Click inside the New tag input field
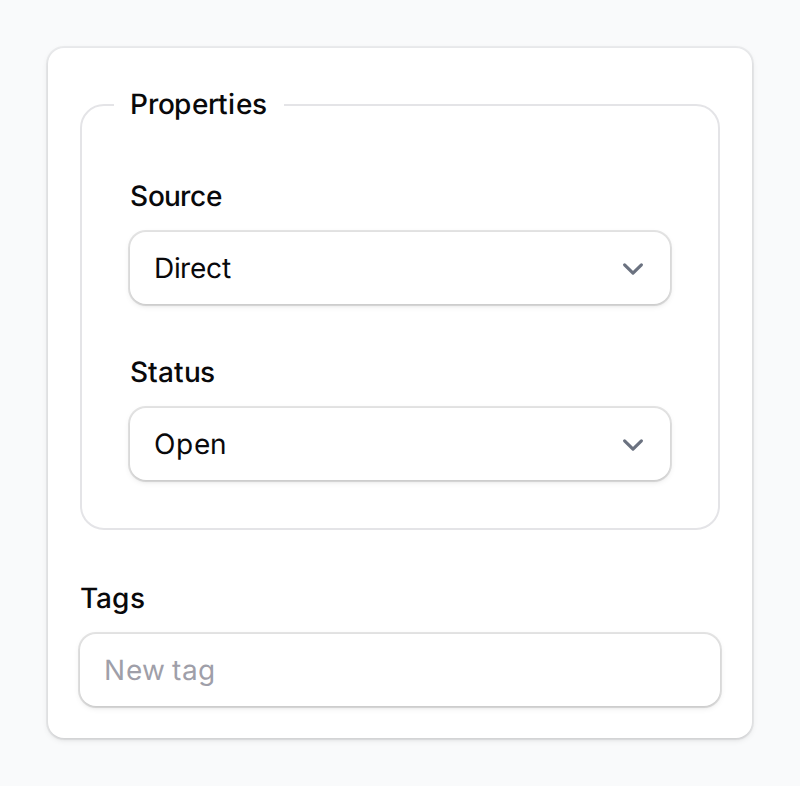This screenshot has width=800, height=786. pos(400,670)
